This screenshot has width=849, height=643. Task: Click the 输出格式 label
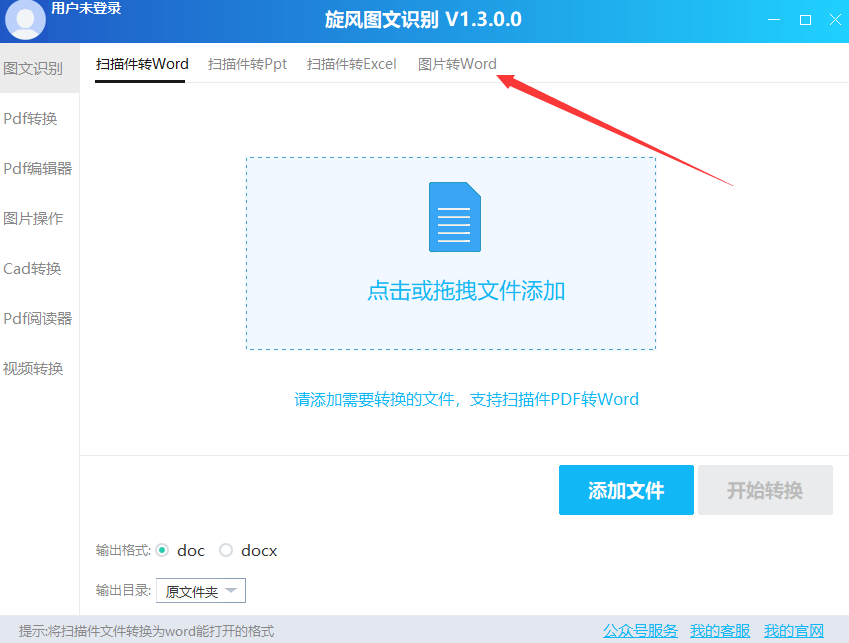123,550
